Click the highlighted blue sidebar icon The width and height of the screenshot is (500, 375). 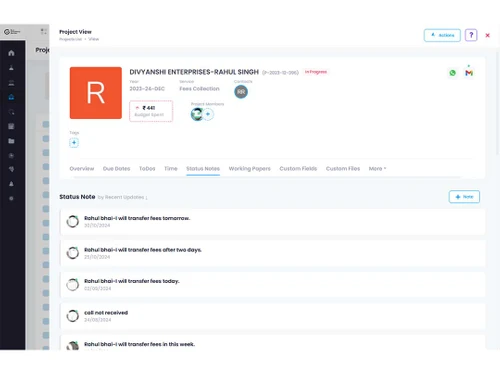point(11,97)
